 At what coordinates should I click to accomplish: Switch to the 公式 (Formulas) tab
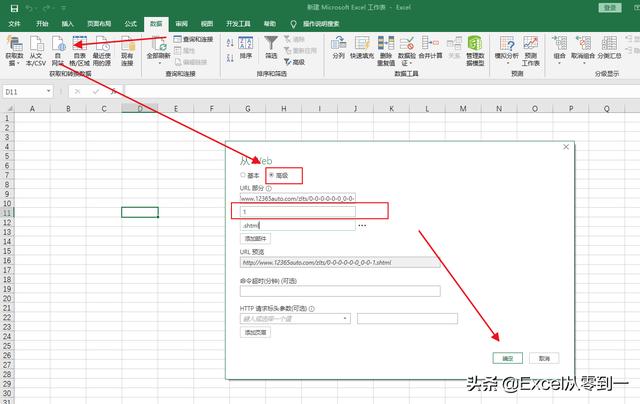[131, 24]
